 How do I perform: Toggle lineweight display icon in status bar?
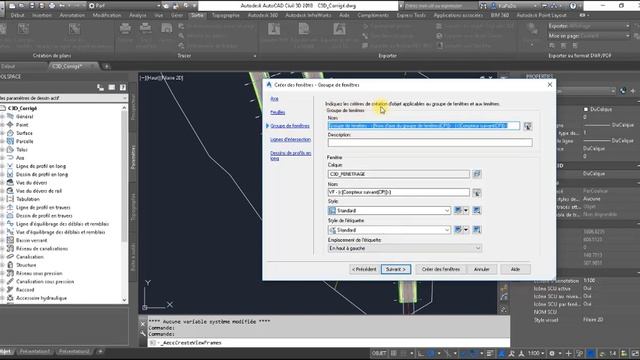click(x=490, y=353)
